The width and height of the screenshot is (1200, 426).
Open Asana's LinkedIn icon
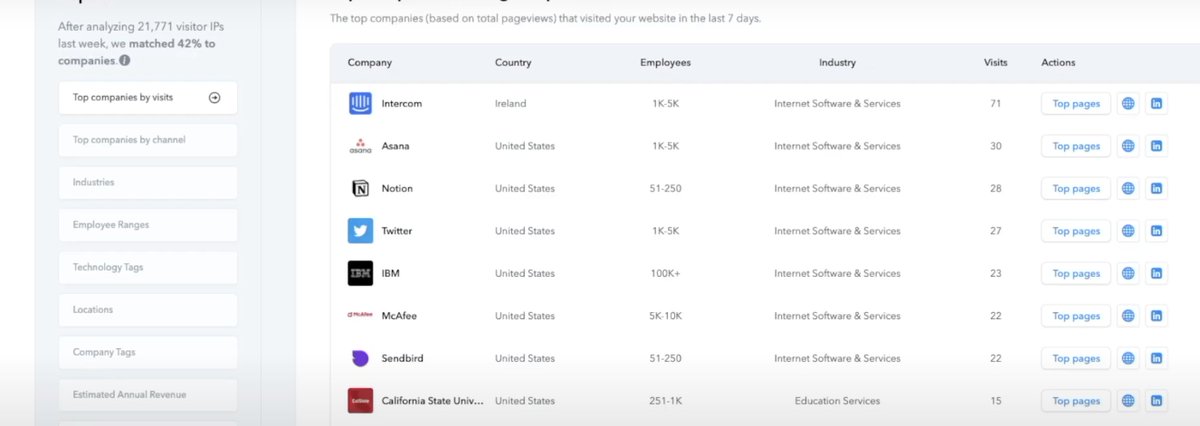coord(1156,146)
